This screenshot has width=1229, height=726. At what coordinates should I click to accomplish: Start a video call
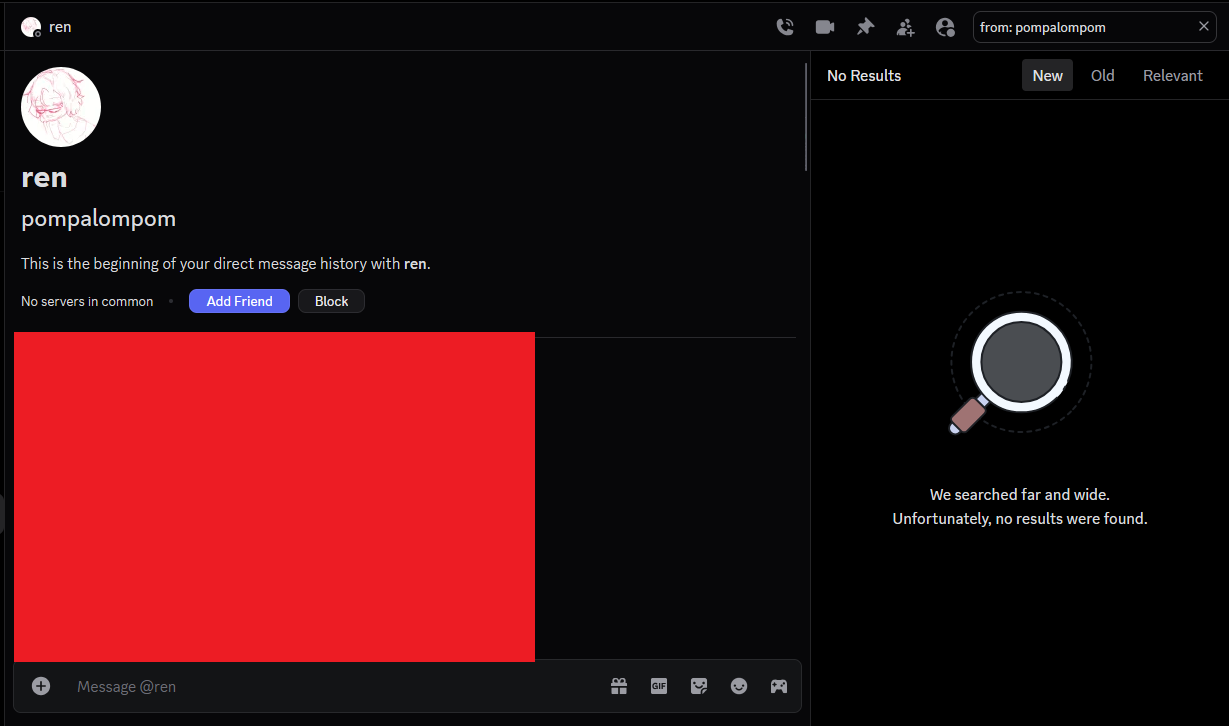click(x=825, y=27)
